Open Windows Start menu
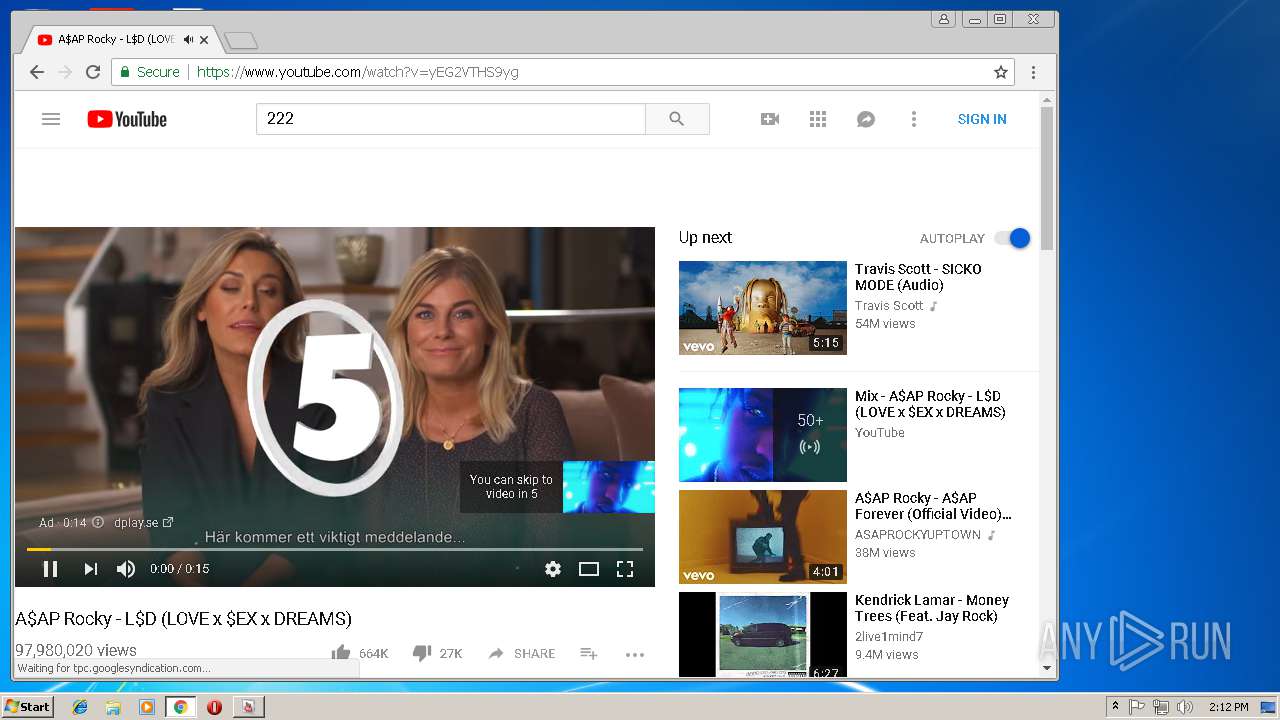Image resolution: width=1280 pixels, height=720 pixels. point(27,707)
